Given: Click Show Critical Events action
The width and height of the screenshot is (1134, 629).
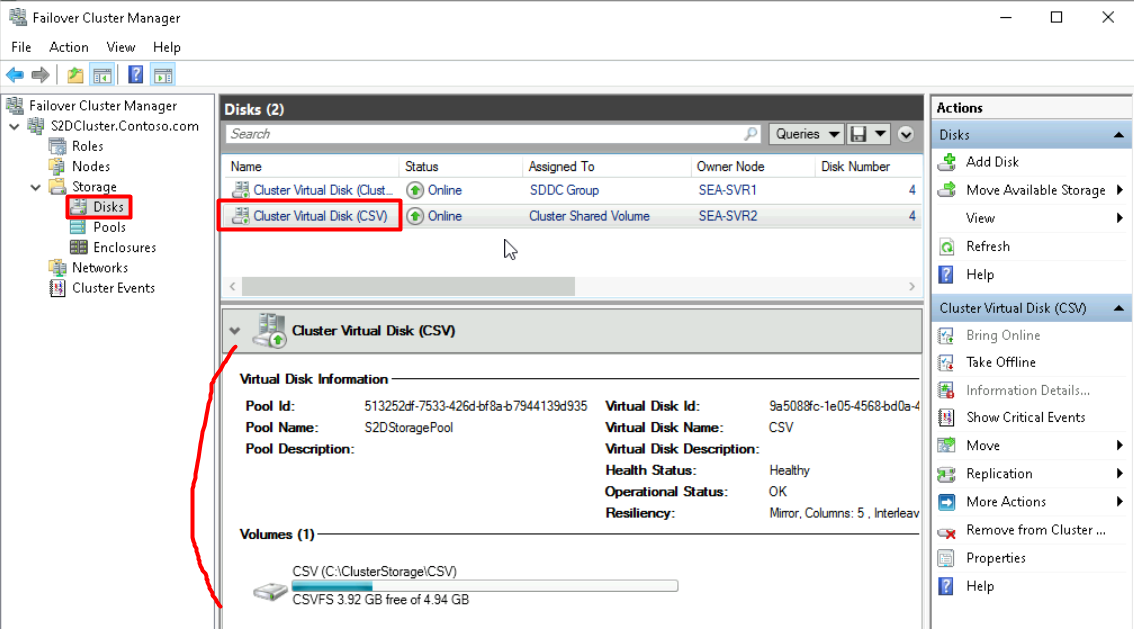Looking at the screenshot, I should (x=1026, y=417).
